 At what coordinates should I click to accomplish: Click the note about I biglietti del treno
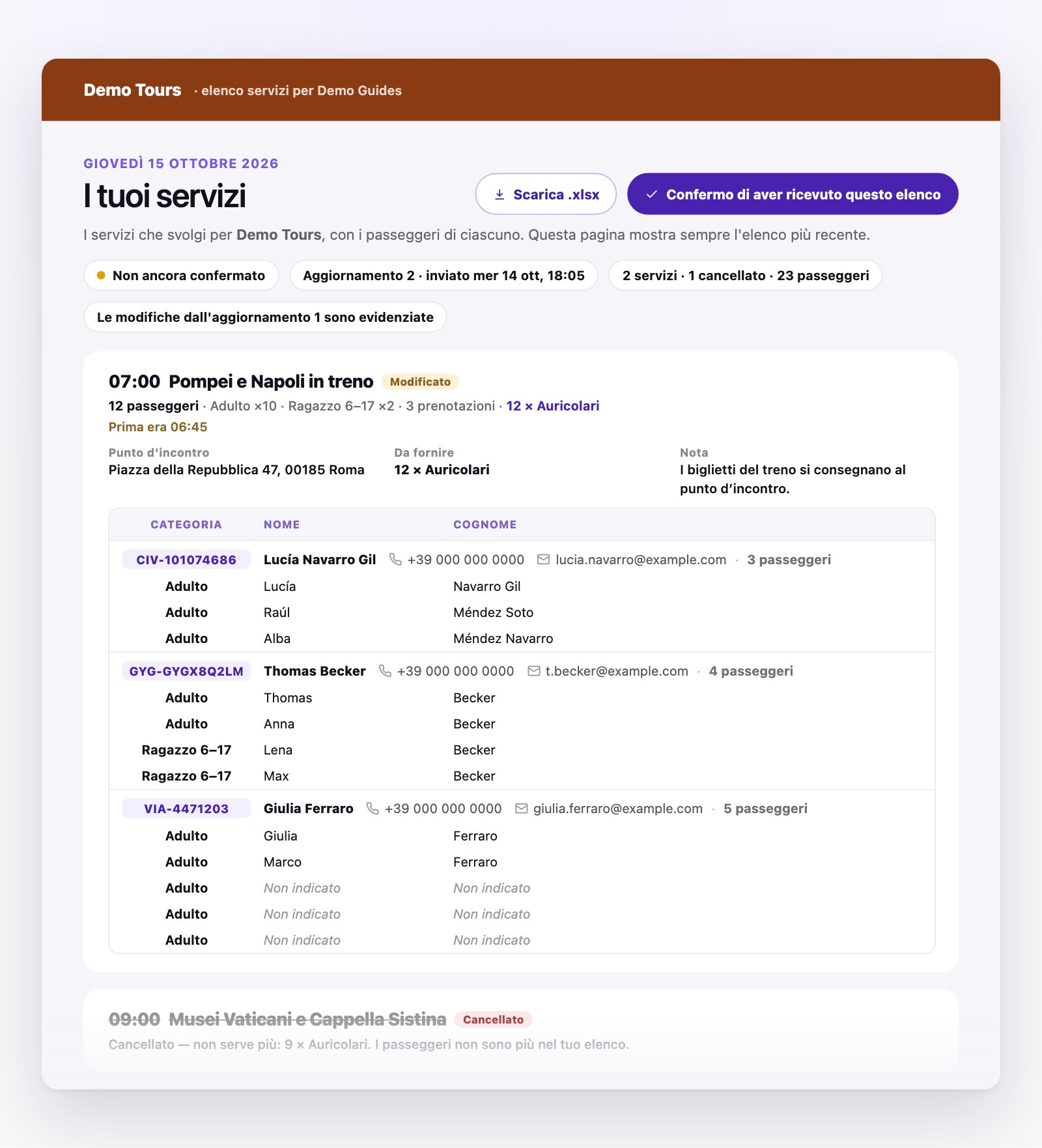793,479
